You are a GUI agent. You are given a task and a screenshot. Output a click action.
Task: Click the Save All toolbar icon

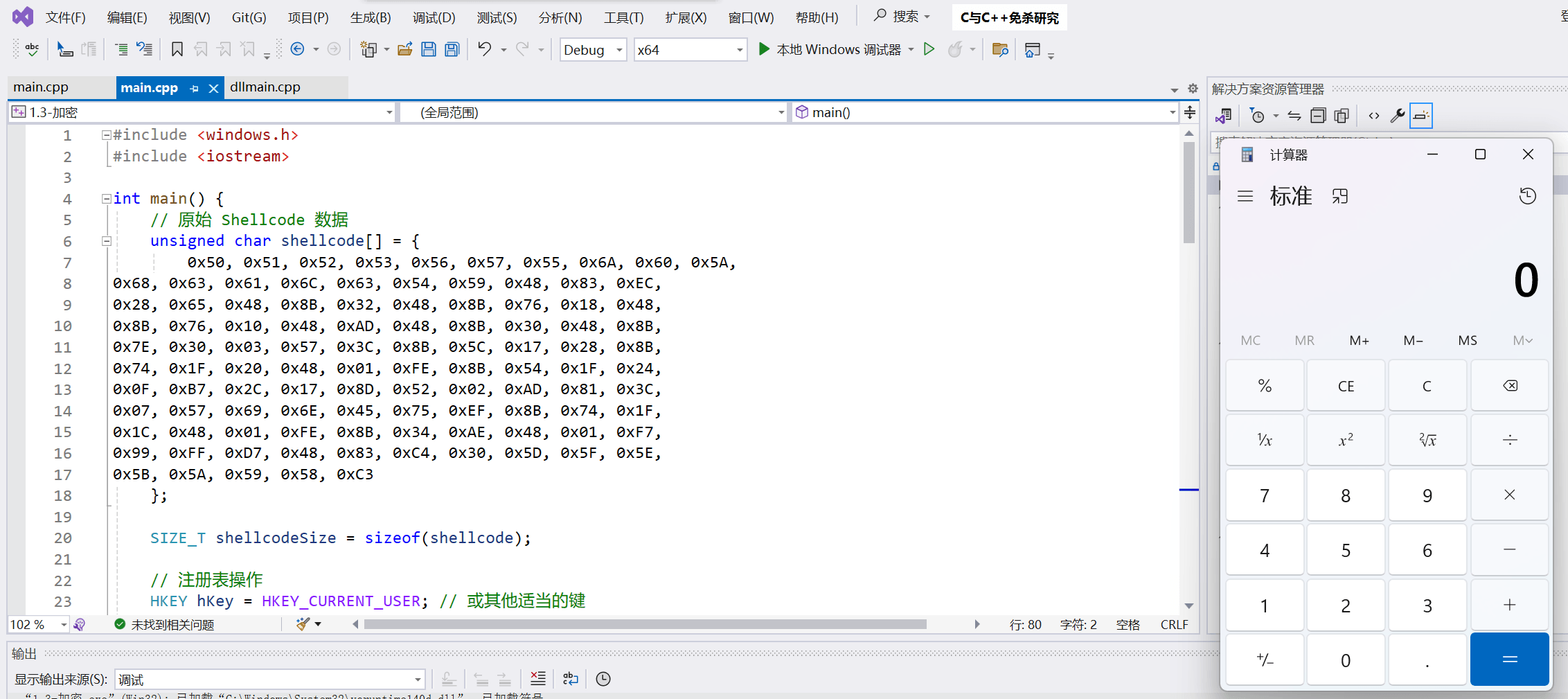click(x=452, y=49)
